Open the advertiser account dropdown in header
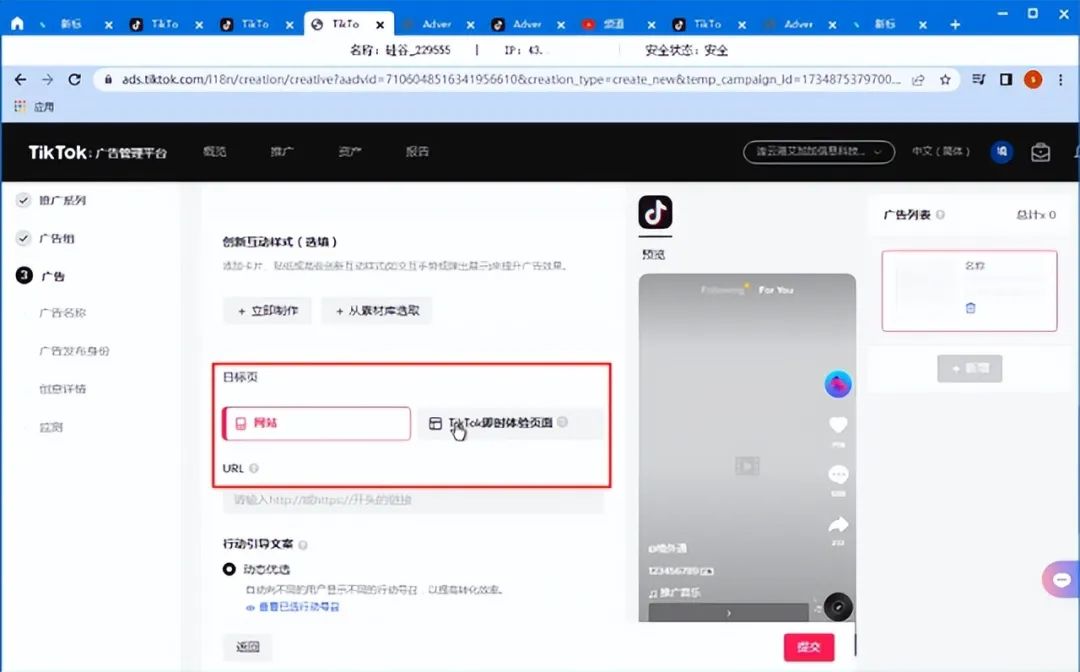The width and height of the screenshot is (1080, 672). click(819, 151)
